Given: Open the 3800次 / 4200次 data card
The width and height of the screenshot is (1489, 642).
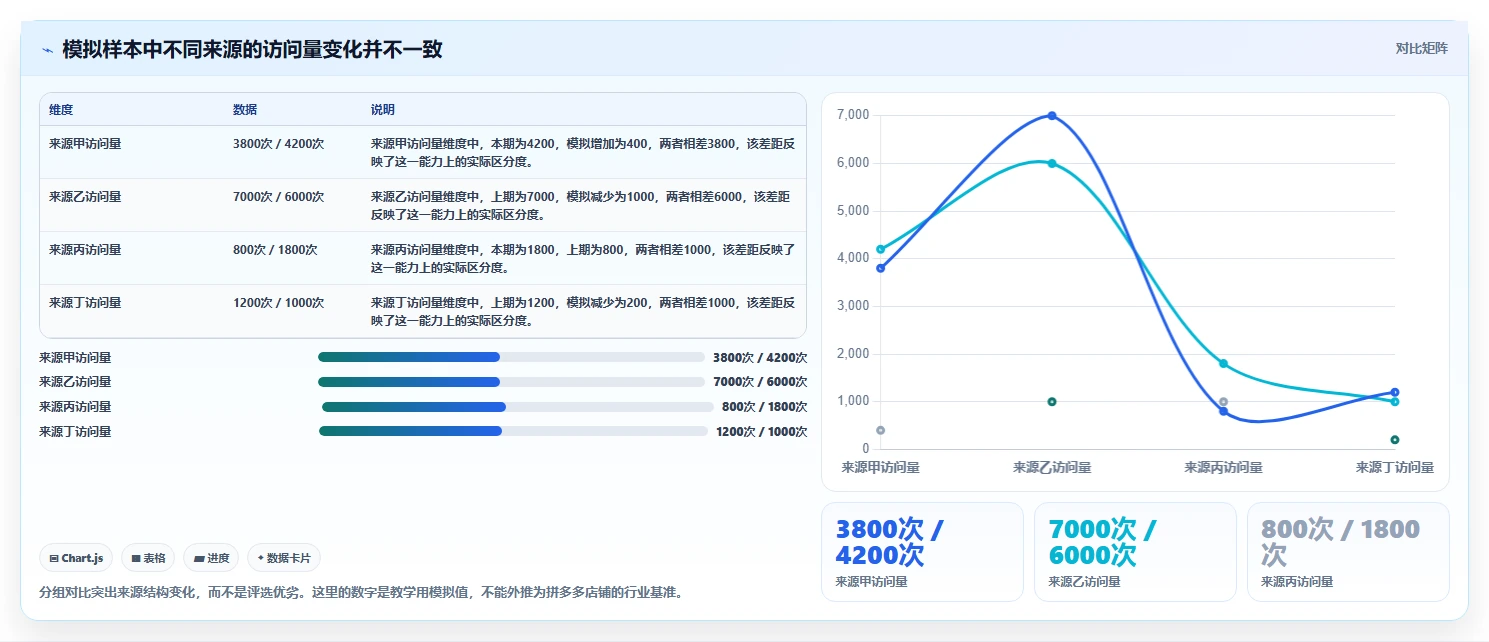Looking at the screenshot, I should 922,552.
